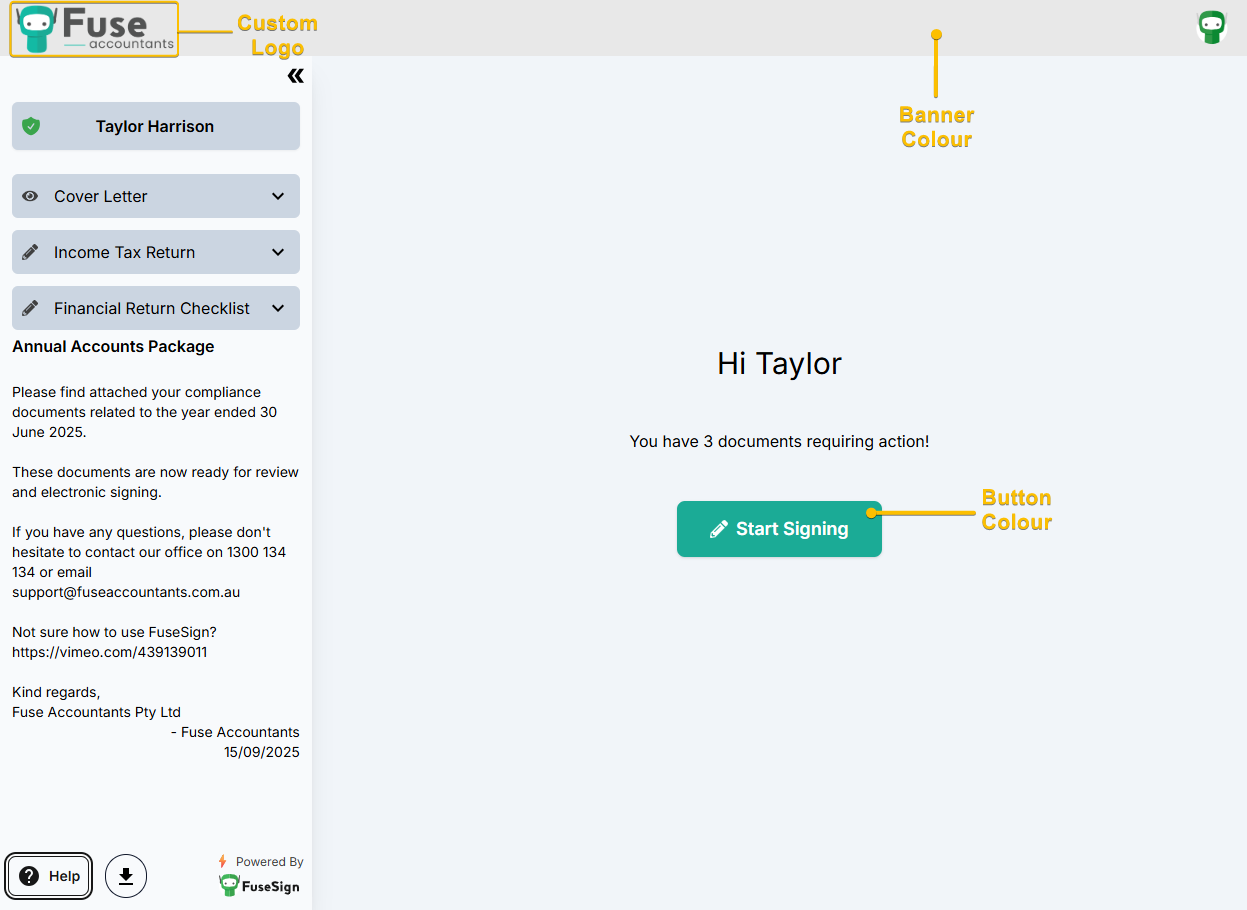Click the download icon button
Viewport: 1247px width, 910px height.
126,876
